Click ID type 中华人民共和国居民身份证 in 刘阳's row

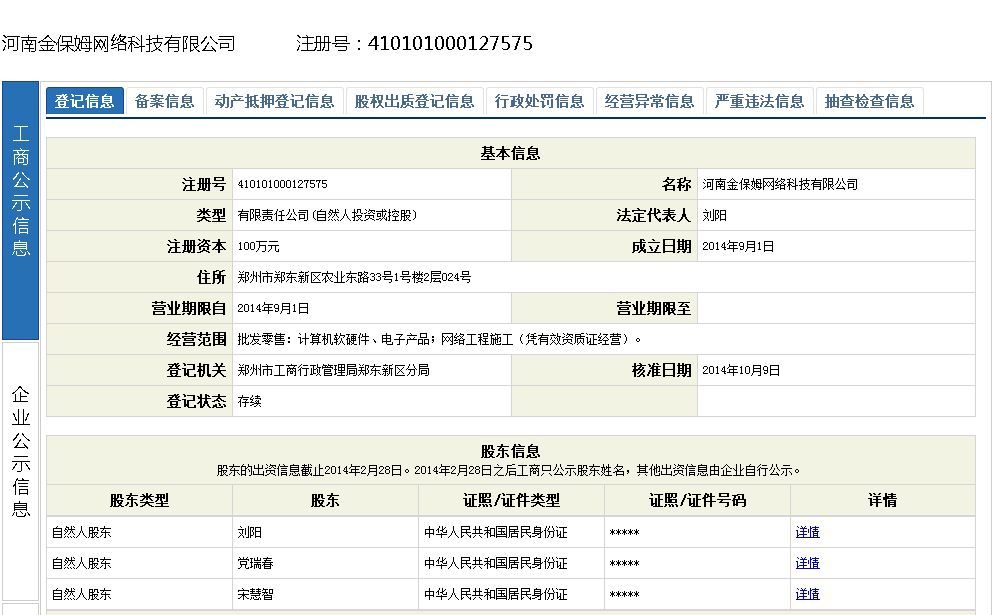(x=495, y=532)
